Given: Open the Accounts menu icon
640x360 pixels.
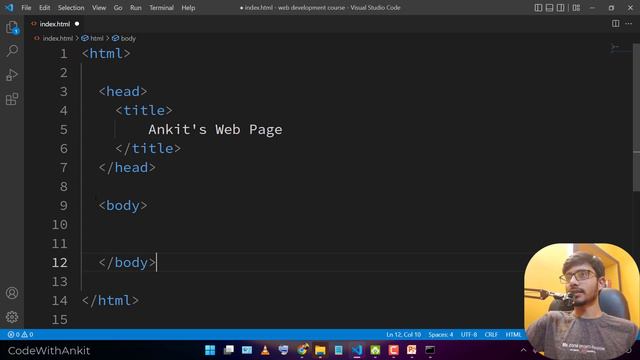Looking at the screenshot, I should coord(12,293).
